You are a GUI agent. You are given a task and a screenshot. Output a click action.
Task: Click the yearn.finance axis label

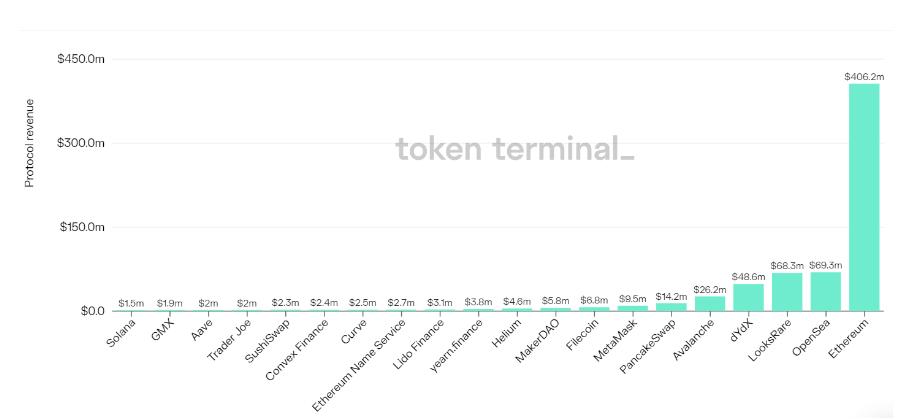point(456,345)
